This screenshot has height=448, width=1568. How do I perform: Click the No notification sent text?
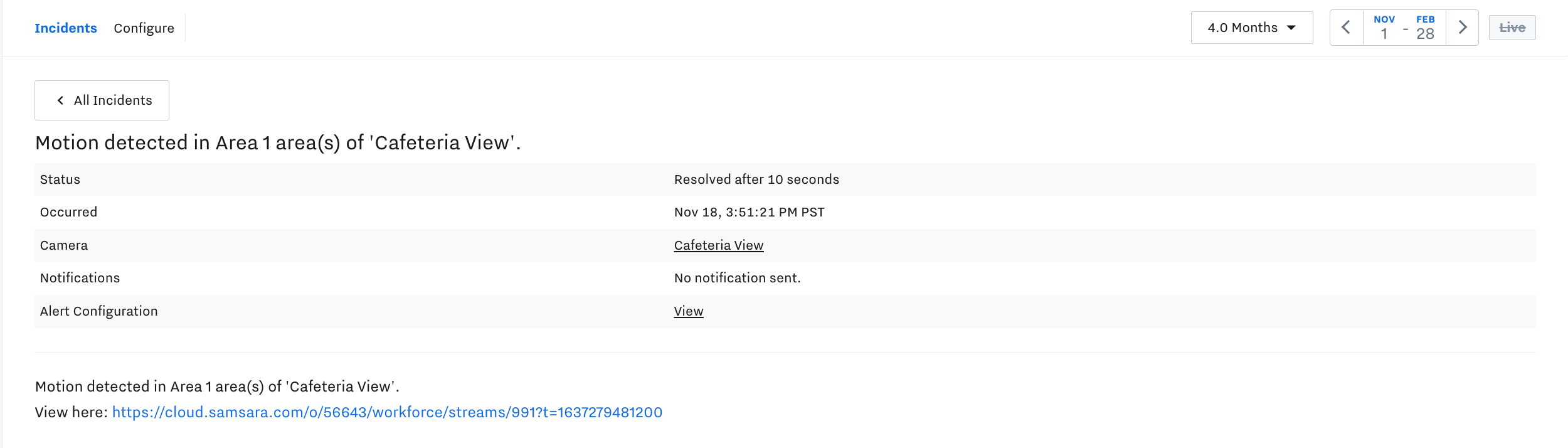[738, 278]
